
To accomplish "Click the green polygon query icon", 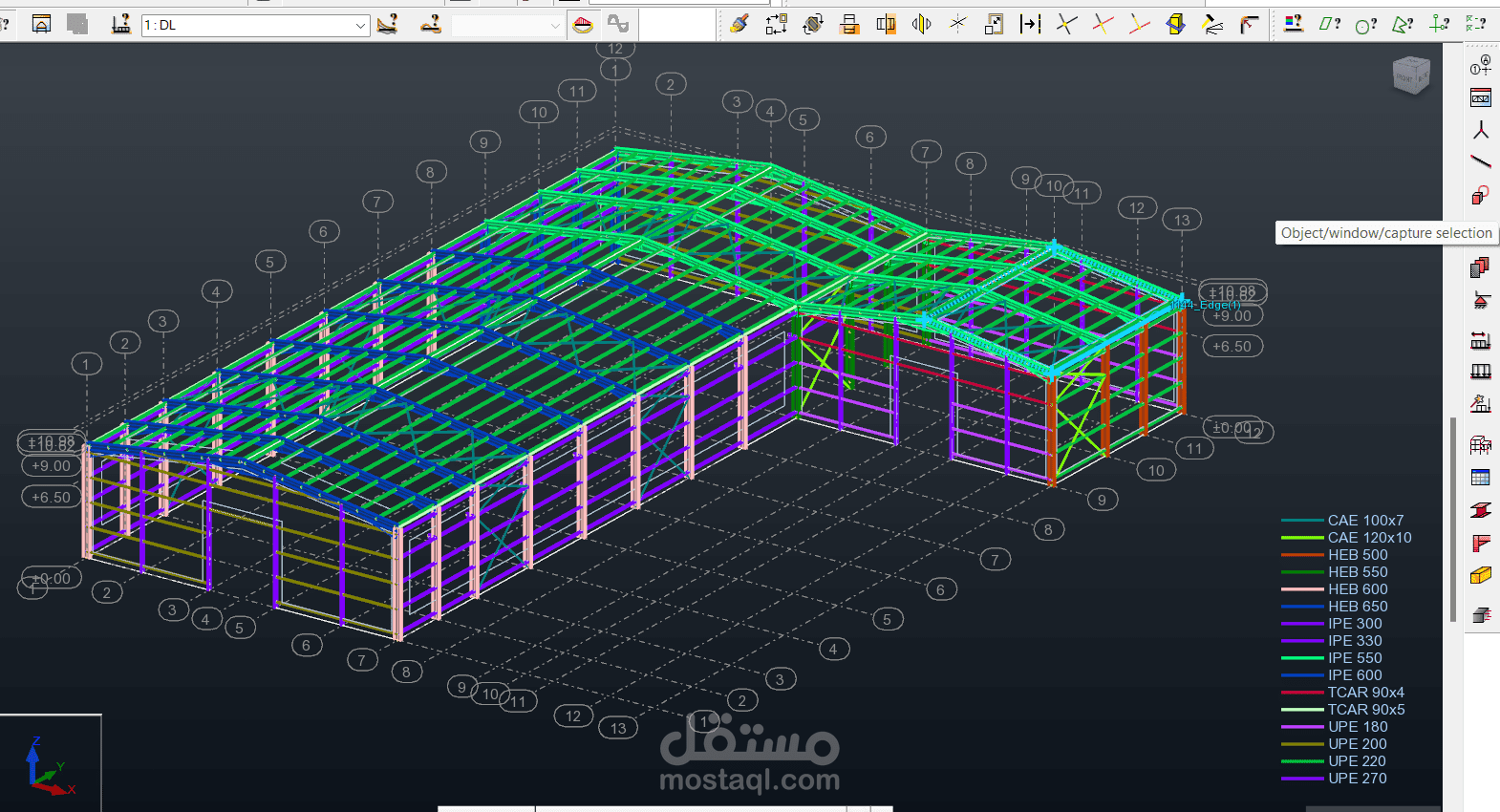I will [x=1403, y=24].
